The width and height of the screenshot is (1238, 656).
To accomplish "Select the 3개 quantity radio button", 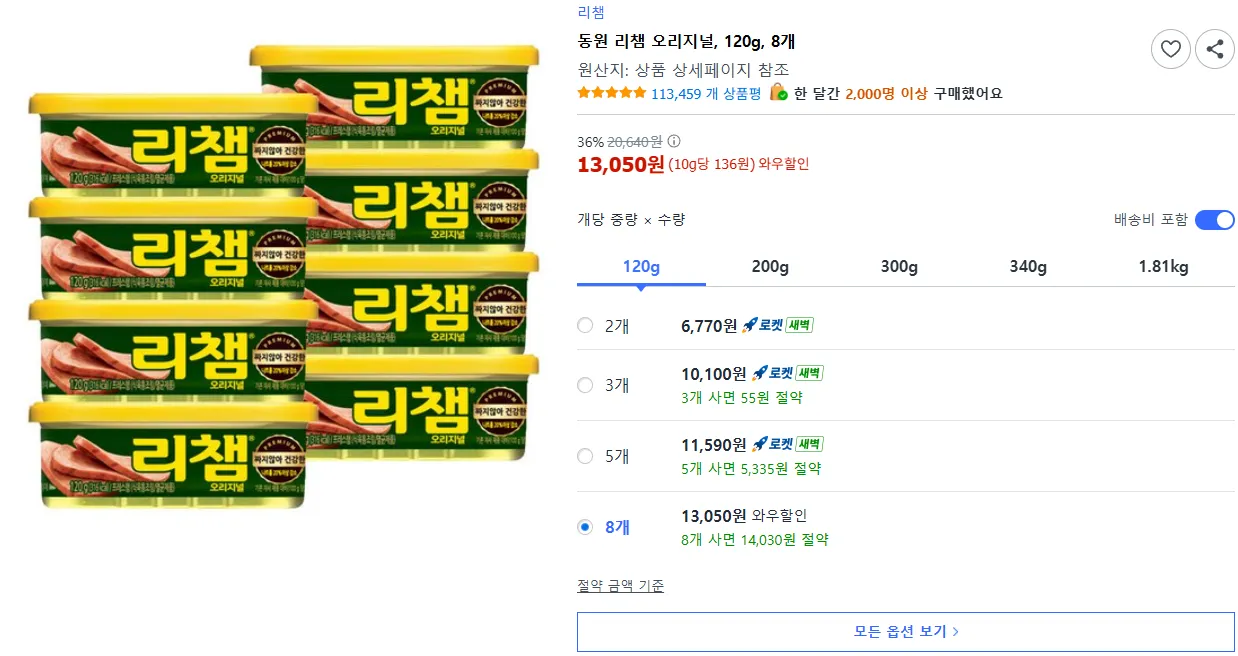I will click(585, 385).
